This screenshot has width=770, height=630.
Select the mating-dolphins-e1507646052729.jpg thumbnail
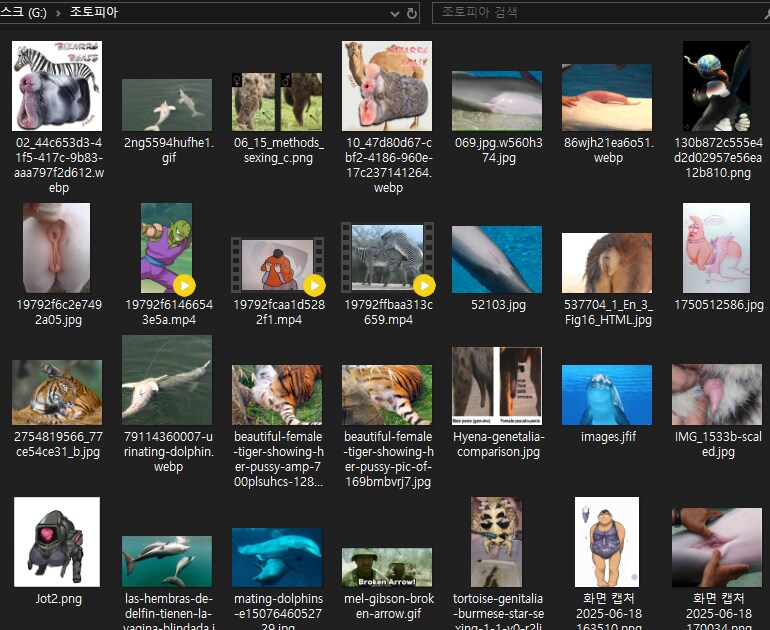pos(277,557)
